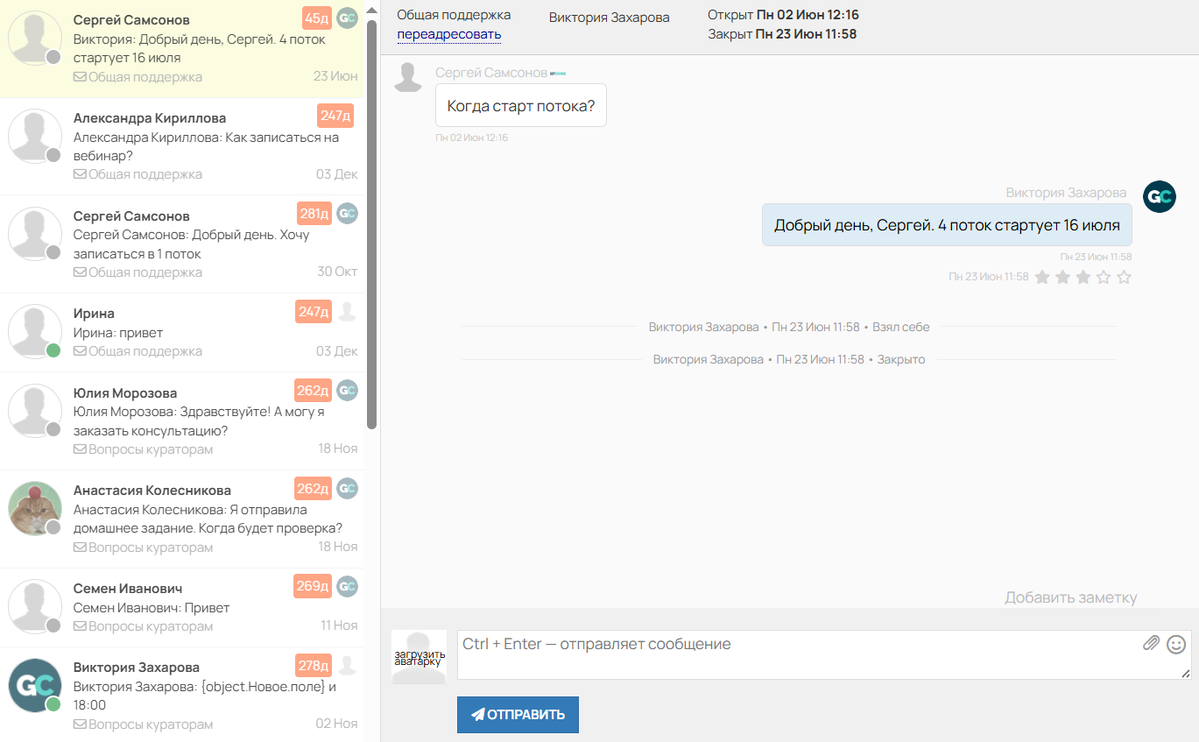Viewport: 1199px width, 742px height.
Task: Rate the reply with the fifth star
Action: tap(1124, 277)
